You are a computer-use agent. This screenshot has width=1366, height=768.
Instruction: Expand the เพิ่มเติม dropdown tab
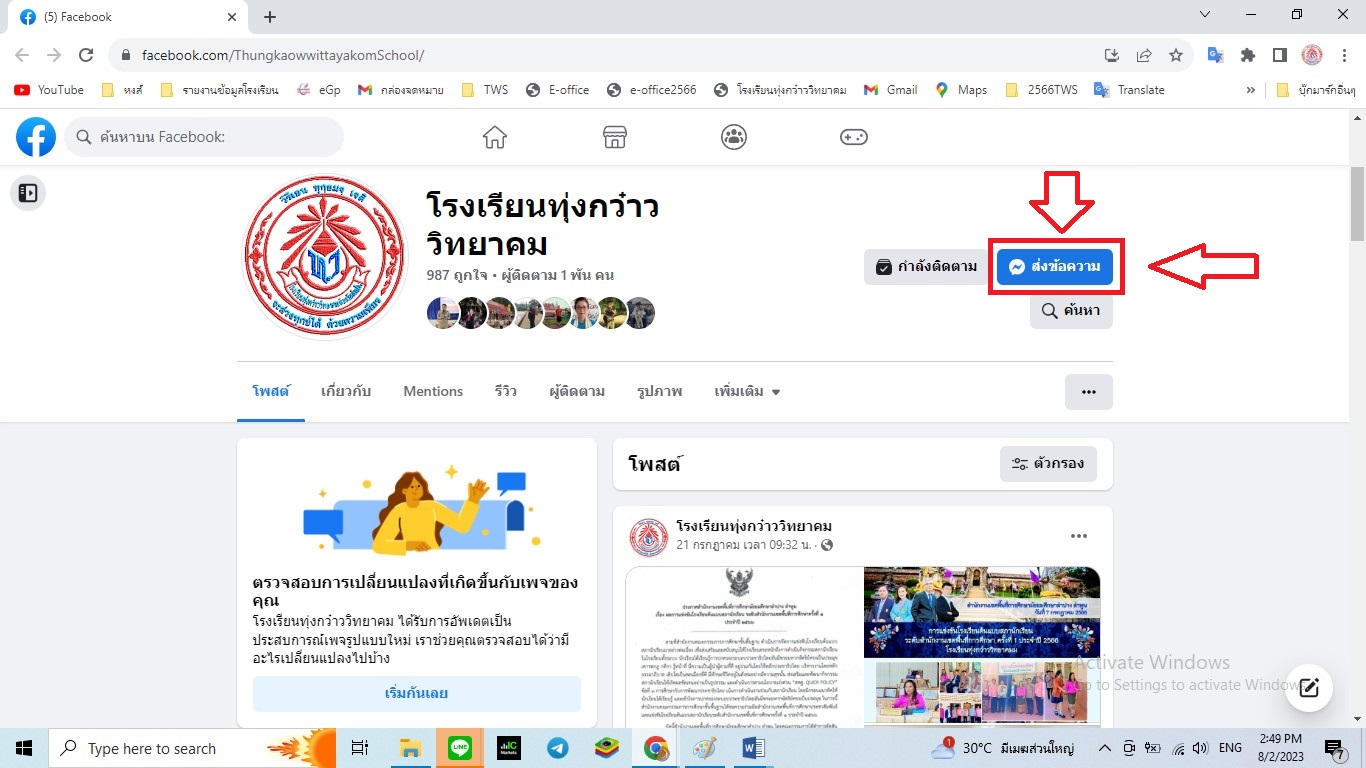[x=747, y=392]
